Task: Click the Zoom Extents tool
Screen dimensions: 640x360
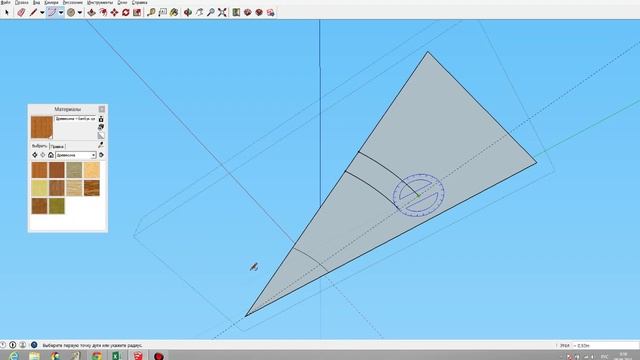Action: pos(222,12)
